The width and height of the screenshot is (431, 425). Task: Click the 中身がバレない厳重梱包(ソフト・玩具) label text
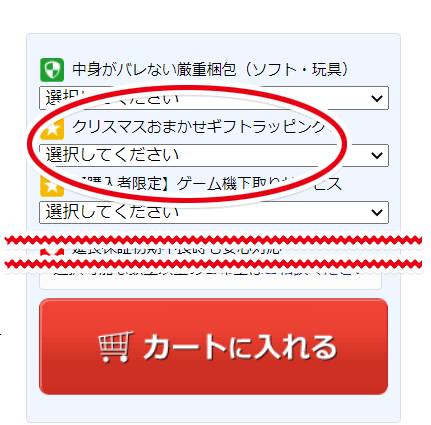[210, 70]
